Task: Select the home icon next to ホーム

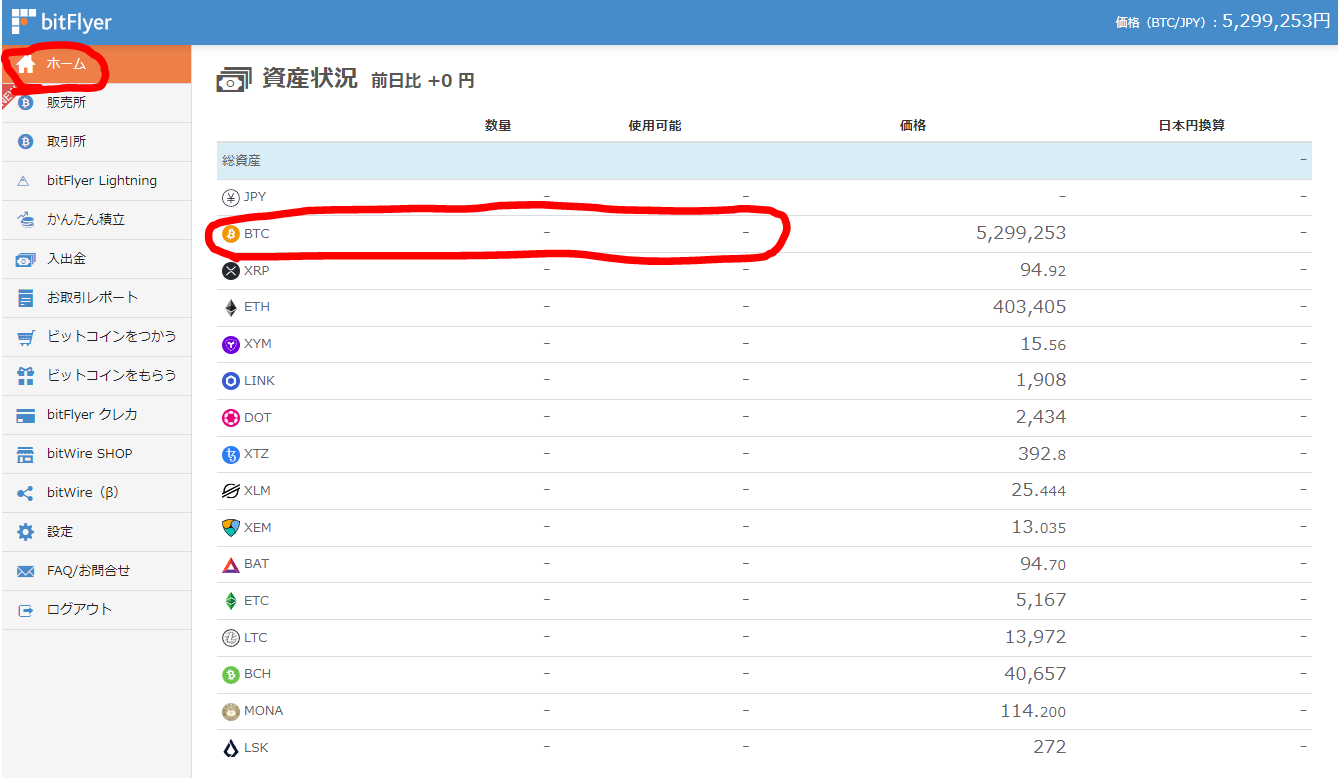Action: tap(25, 64)
